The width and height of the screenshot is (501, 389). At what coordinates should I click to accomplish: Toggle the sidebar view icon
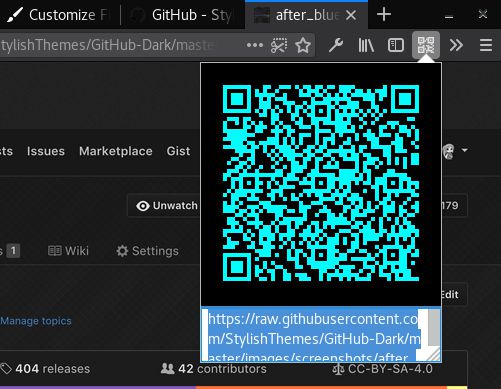(x=396, y=45)
